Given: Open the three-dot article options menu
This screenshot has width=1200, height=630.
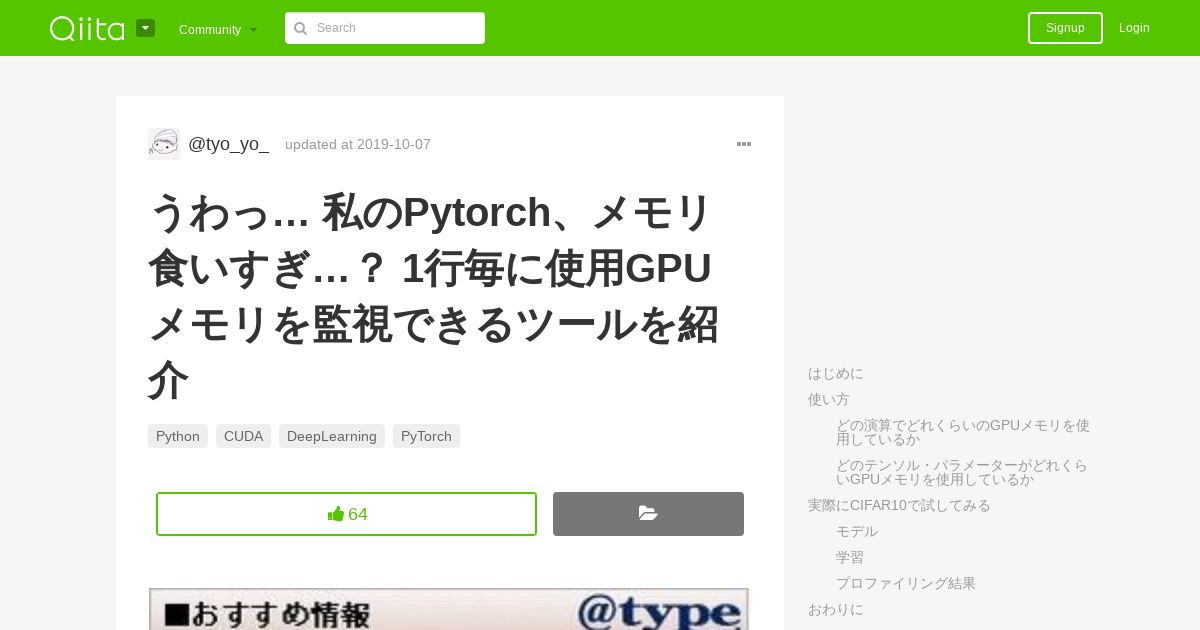Looking at the screenshot, I should 744,144.
